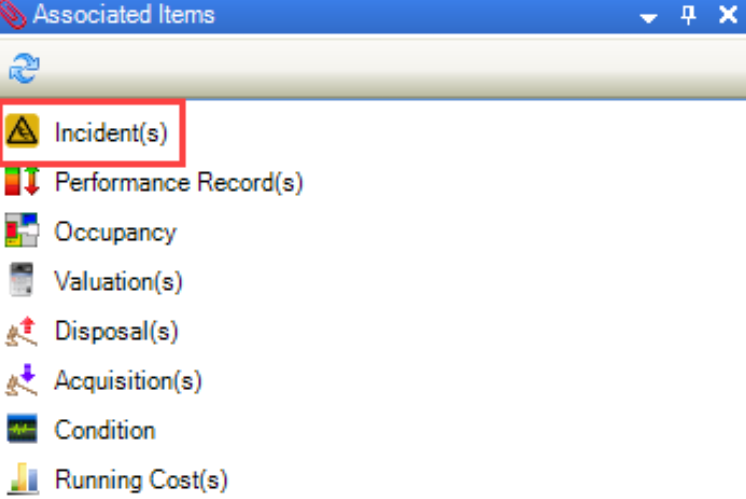Open the panel options dropdown arrow
This screenshot has width=746, height=499.
click(649, 17)
